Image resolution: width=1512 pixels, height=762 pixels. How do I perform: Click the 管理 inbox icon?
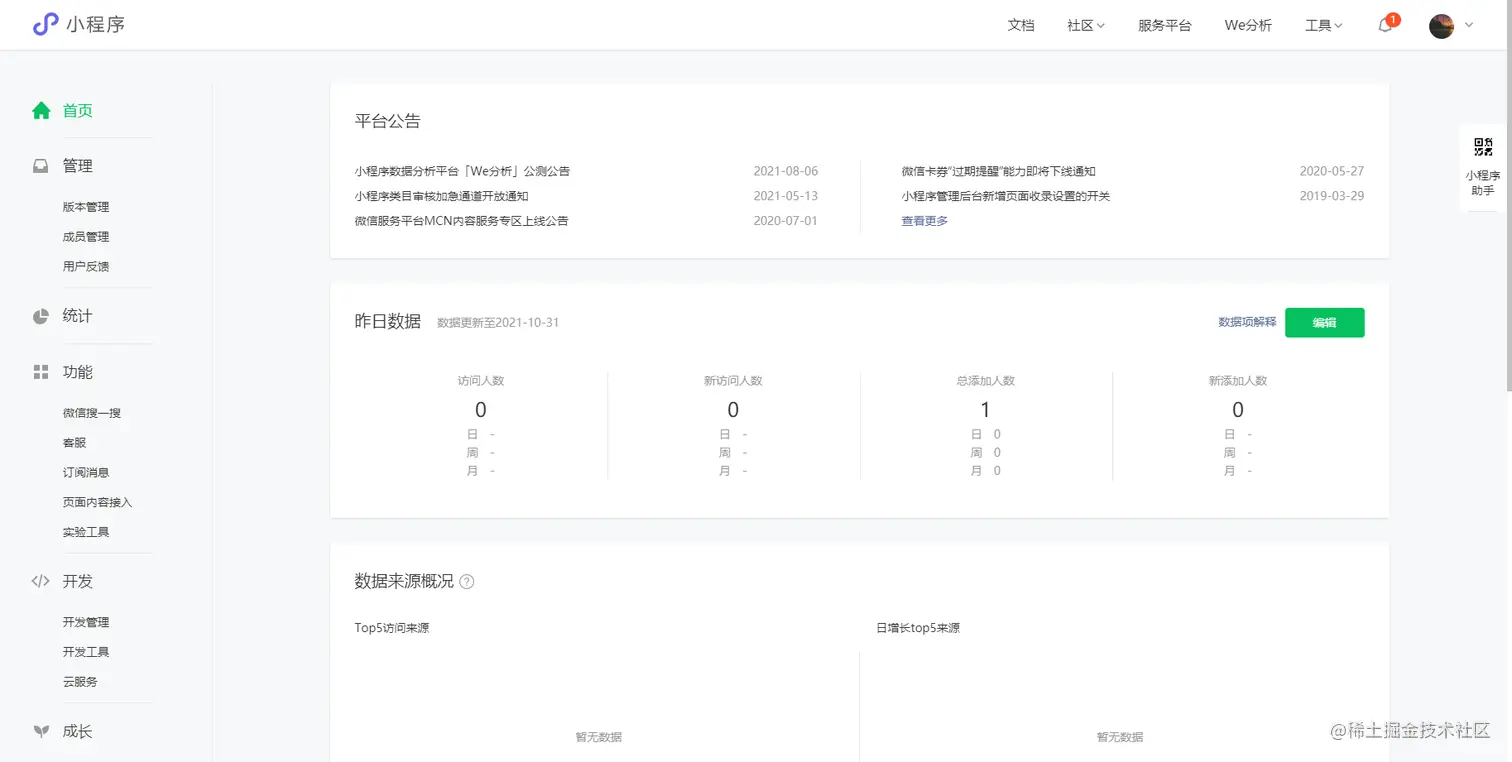click(x=41, y=166)
